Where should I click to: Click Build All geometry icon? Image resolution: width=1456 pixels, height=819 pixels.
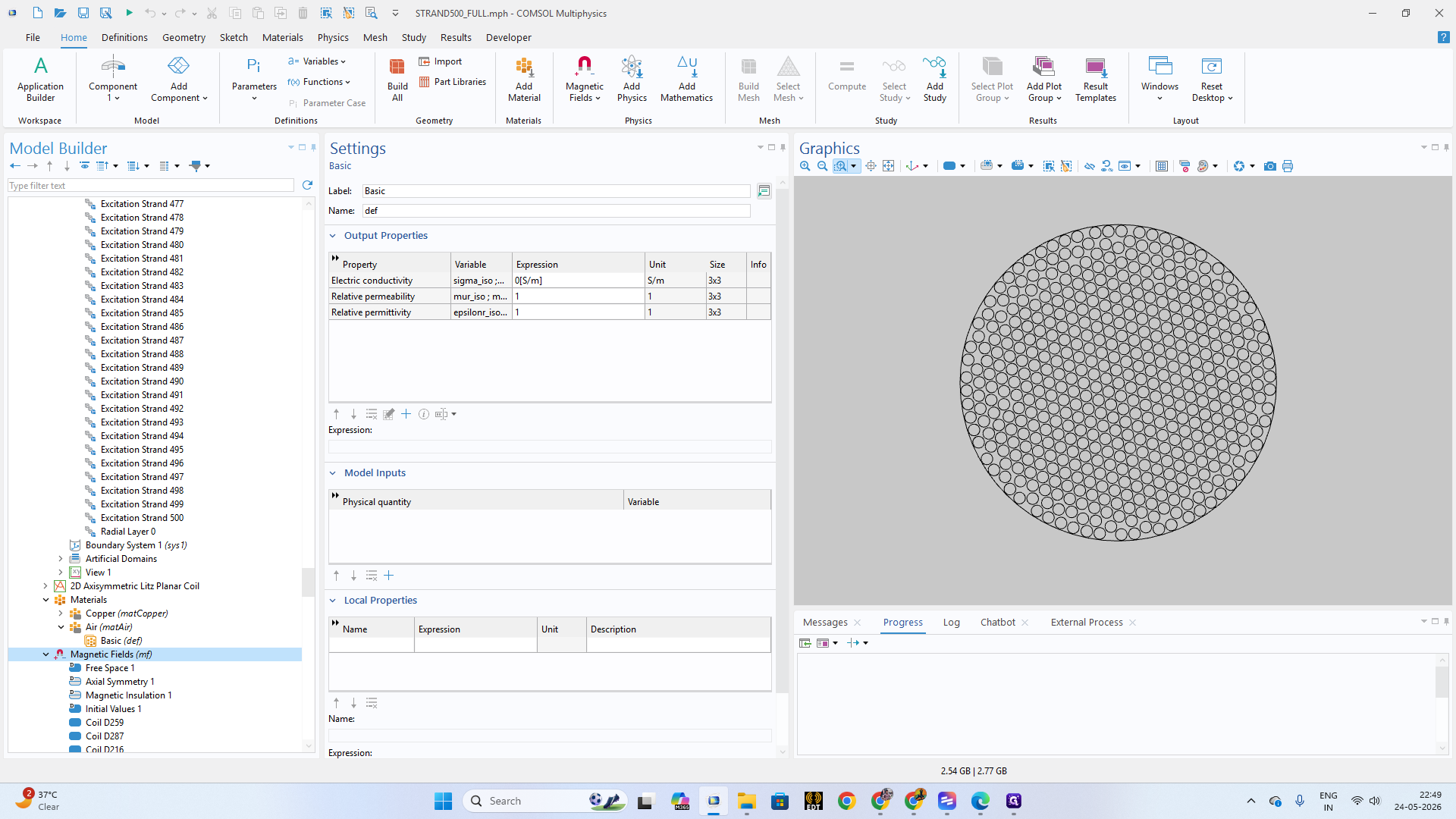(397, 79)
